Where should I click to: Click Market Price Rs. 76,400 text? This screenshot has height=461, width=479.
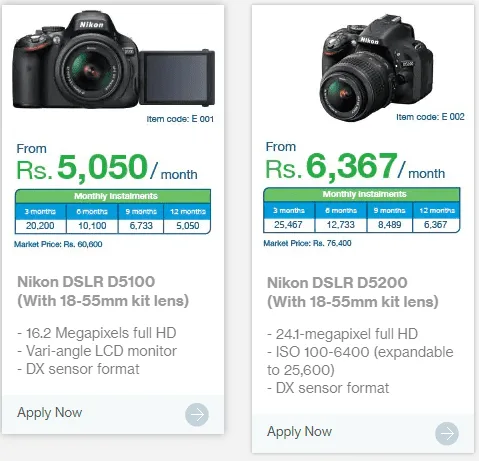tap(307, 243)
